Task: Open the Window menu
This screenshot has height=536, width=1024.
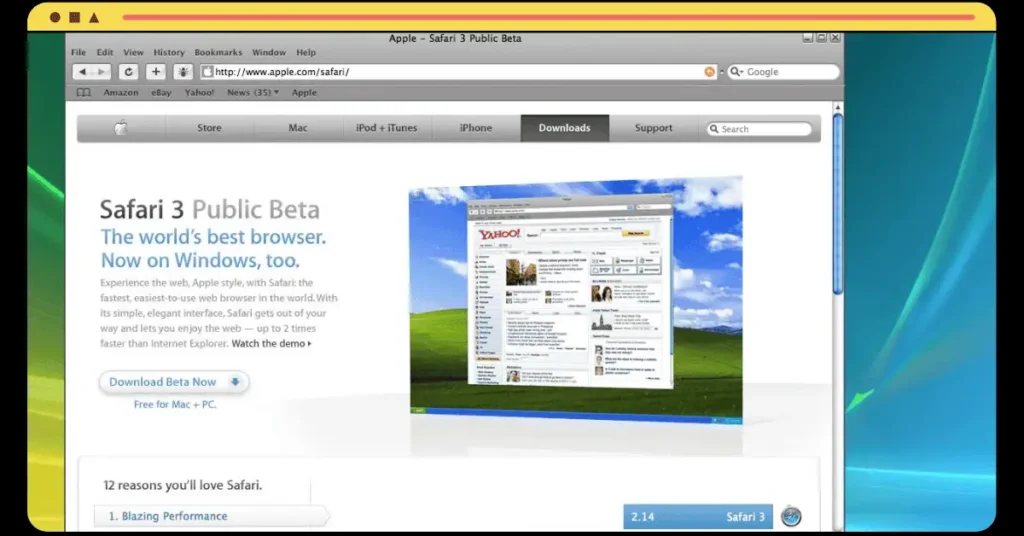Action: pos(269,52)
